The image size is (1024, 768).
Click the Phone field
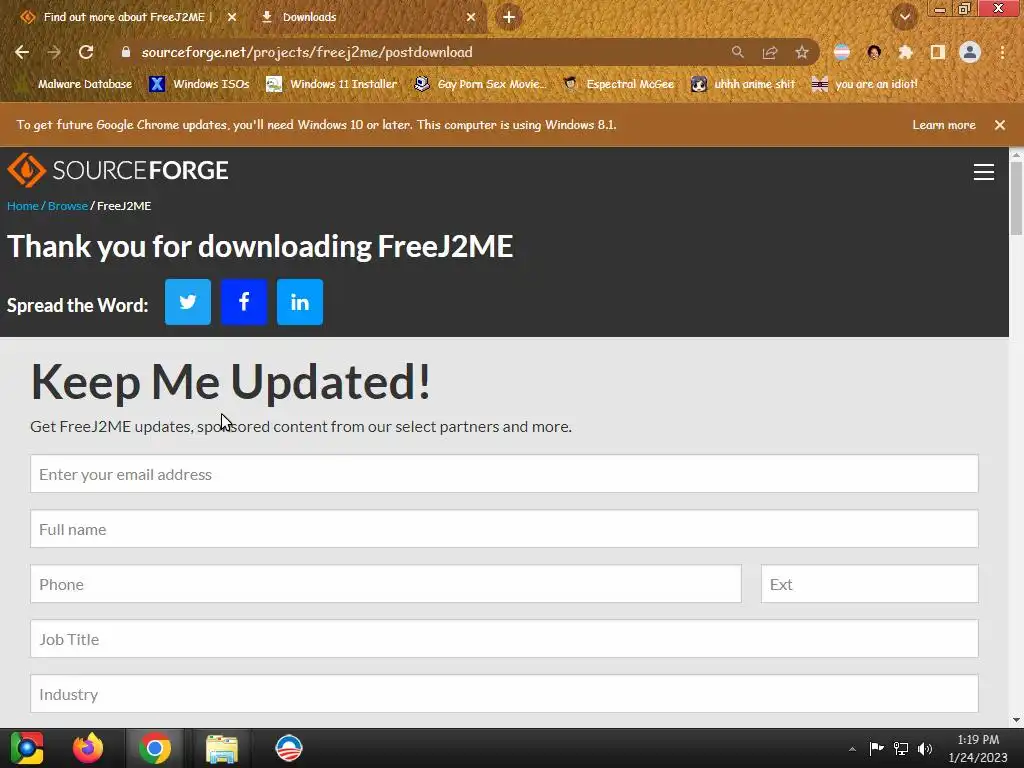click(x=386, y=584)
